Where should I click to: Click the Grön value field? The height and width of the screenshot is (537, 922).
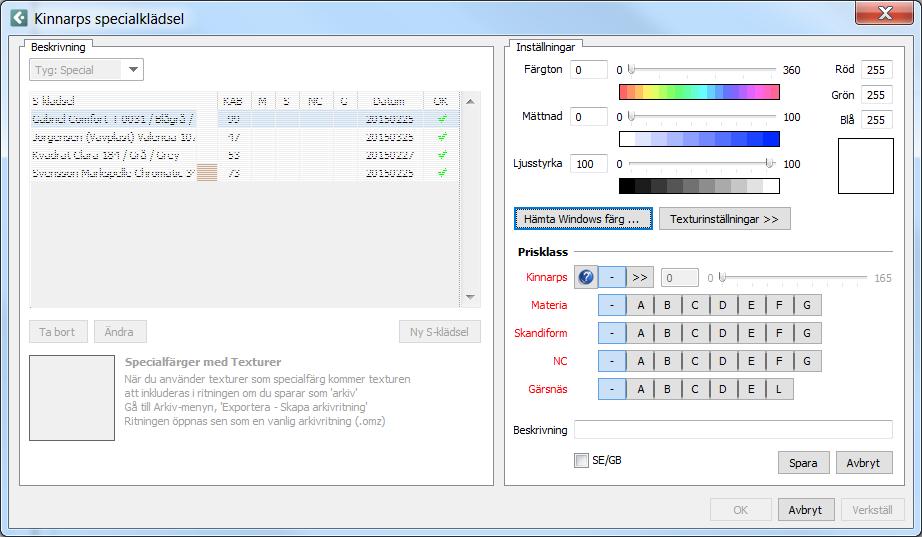877,95
